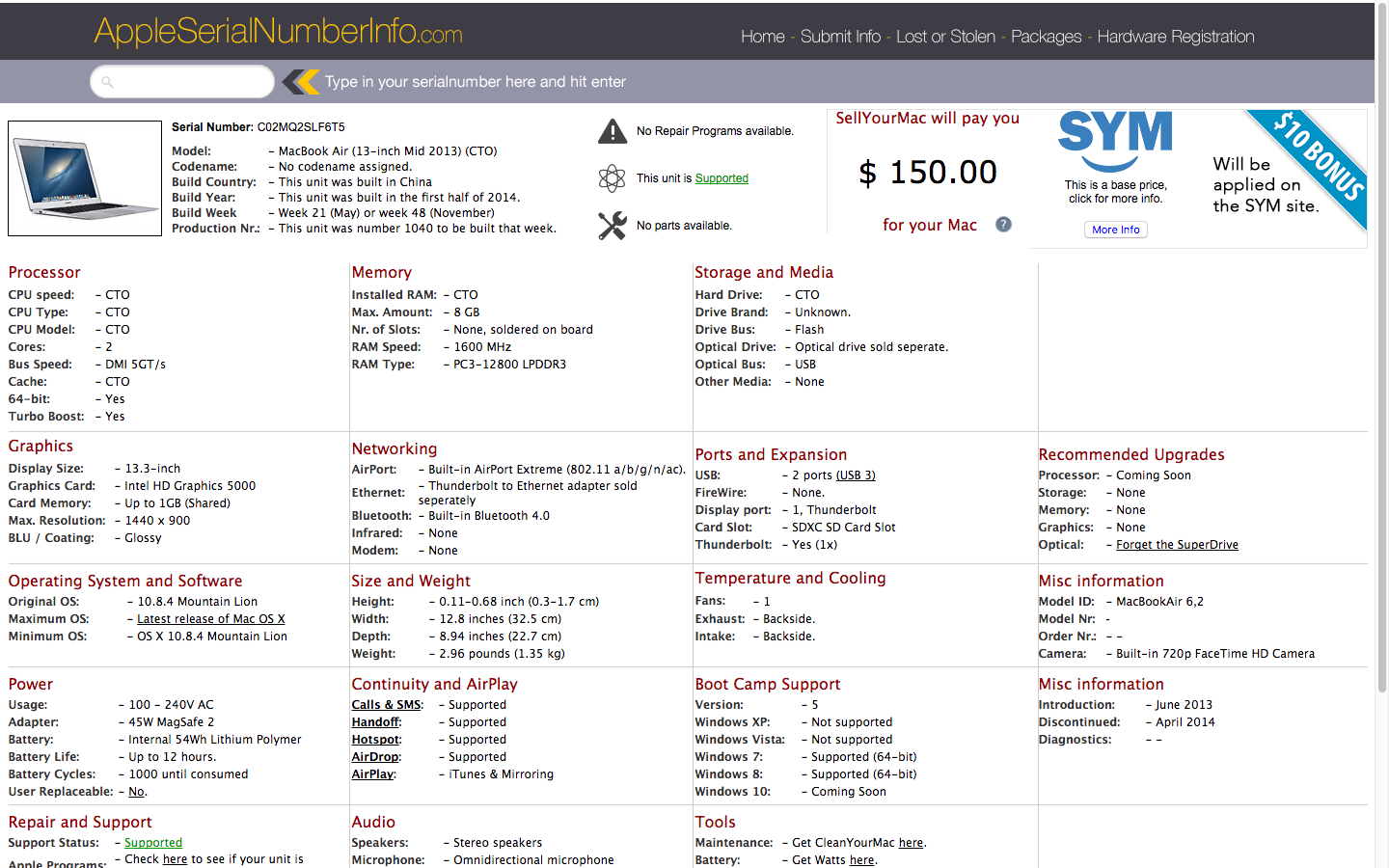The width and height of the screenshot is (1389, 868).
Task: Open the Hotspot link
Action: tap(375, 740)
